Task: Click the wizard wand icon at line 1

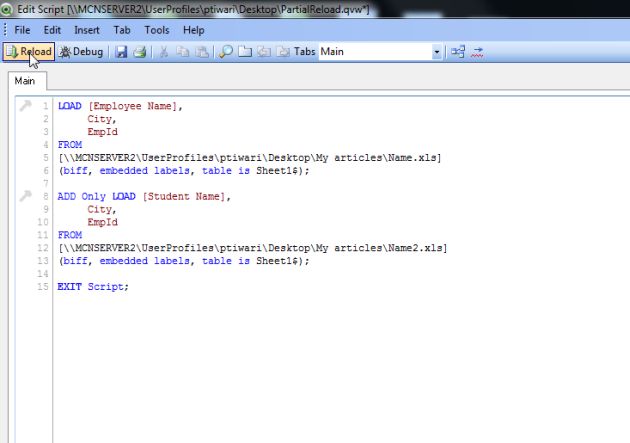Action: [25, 106]
